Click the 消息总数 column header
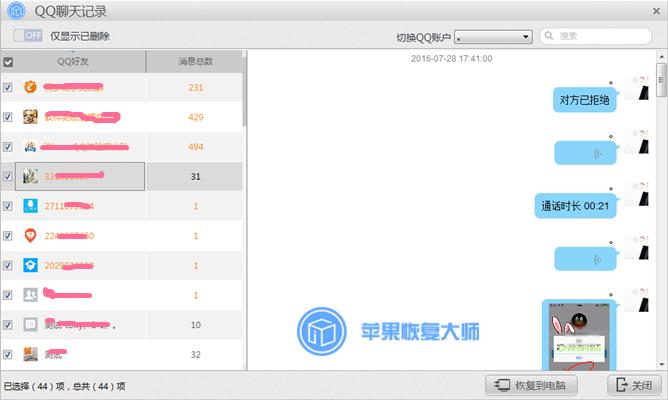Screen dimensions: 668x400 [196, 61]
